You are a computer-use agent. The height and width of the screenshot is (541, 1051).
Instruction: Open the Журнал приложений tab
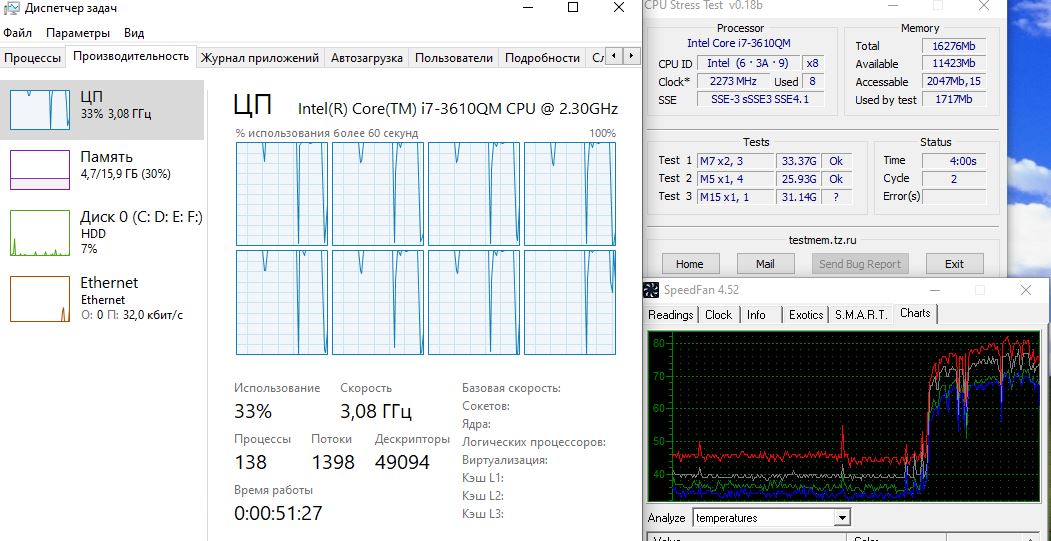point(259,58)
